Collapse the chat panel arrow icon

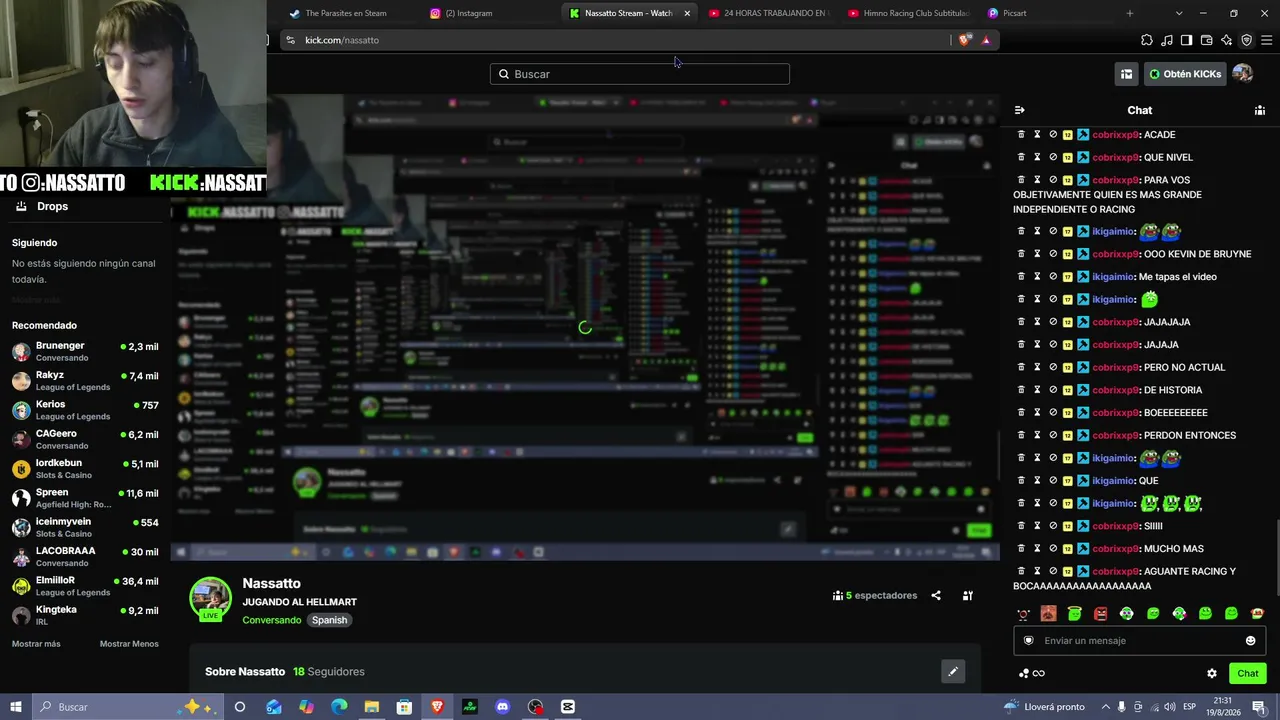click(1020, 110)
